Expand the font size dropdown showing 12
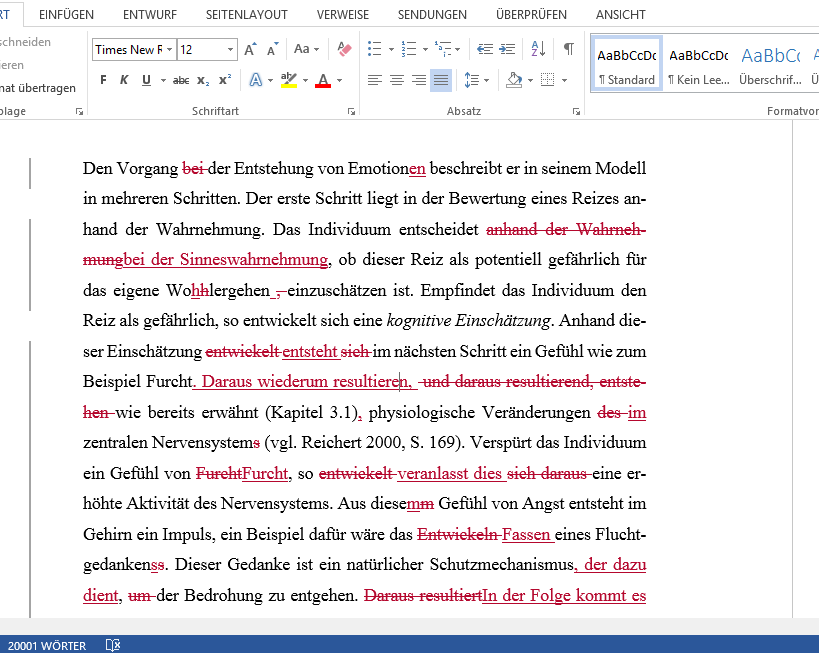 pyautogui.click(x=231, y=49)
